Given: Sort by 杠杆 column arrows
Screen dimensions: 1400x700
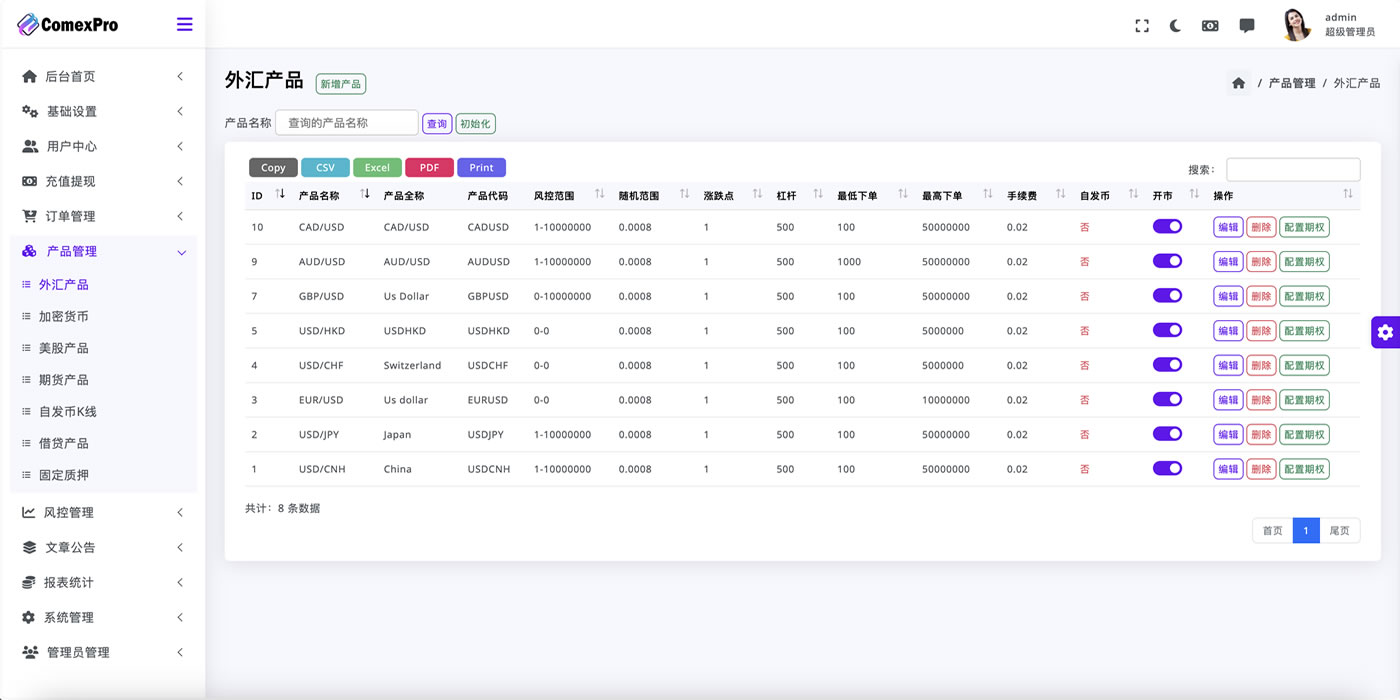Looking at the screenshot, I should click(818, 194).
